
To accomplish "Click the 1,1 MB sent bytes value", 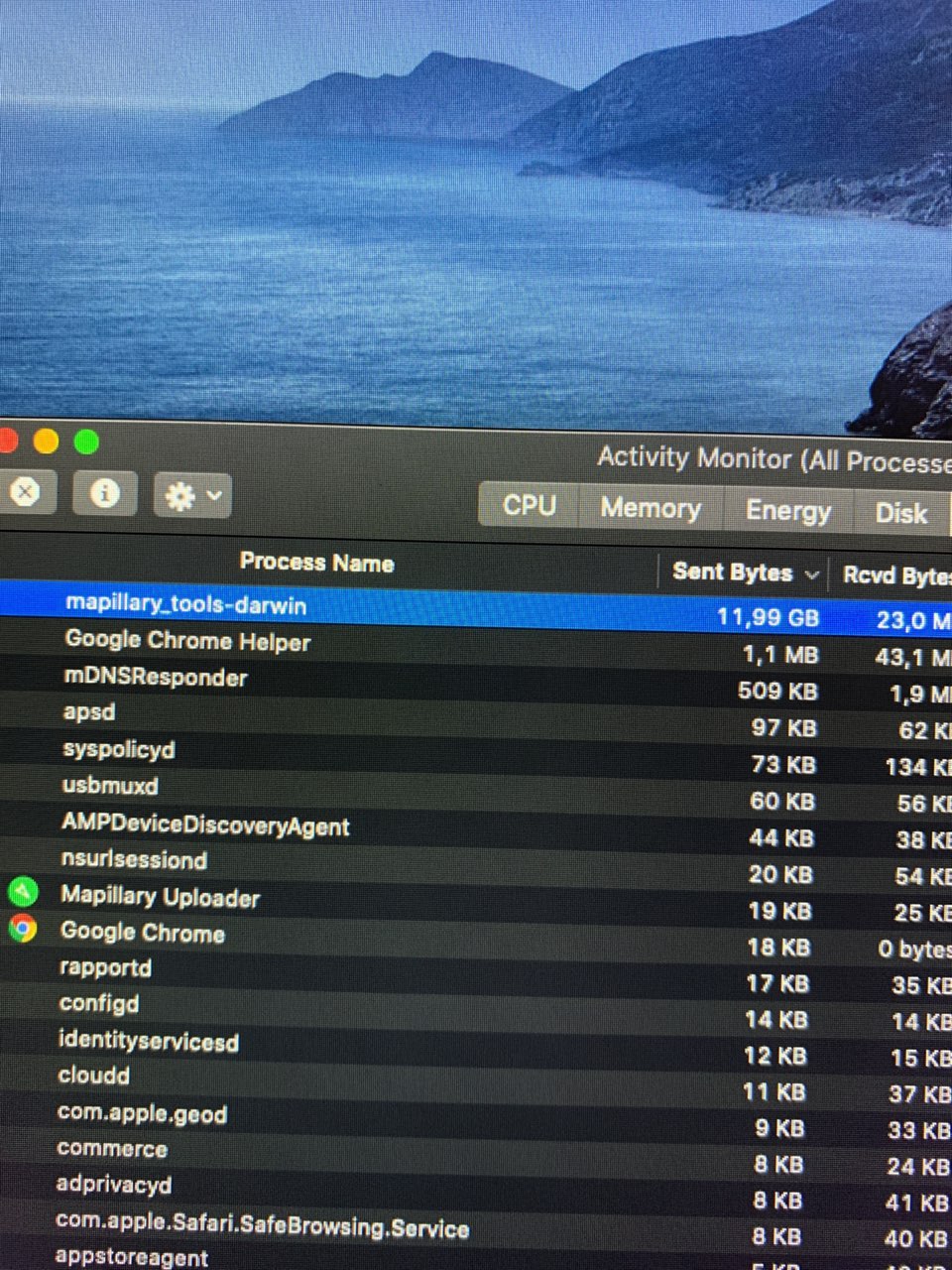I will click(x=780, y=654).
